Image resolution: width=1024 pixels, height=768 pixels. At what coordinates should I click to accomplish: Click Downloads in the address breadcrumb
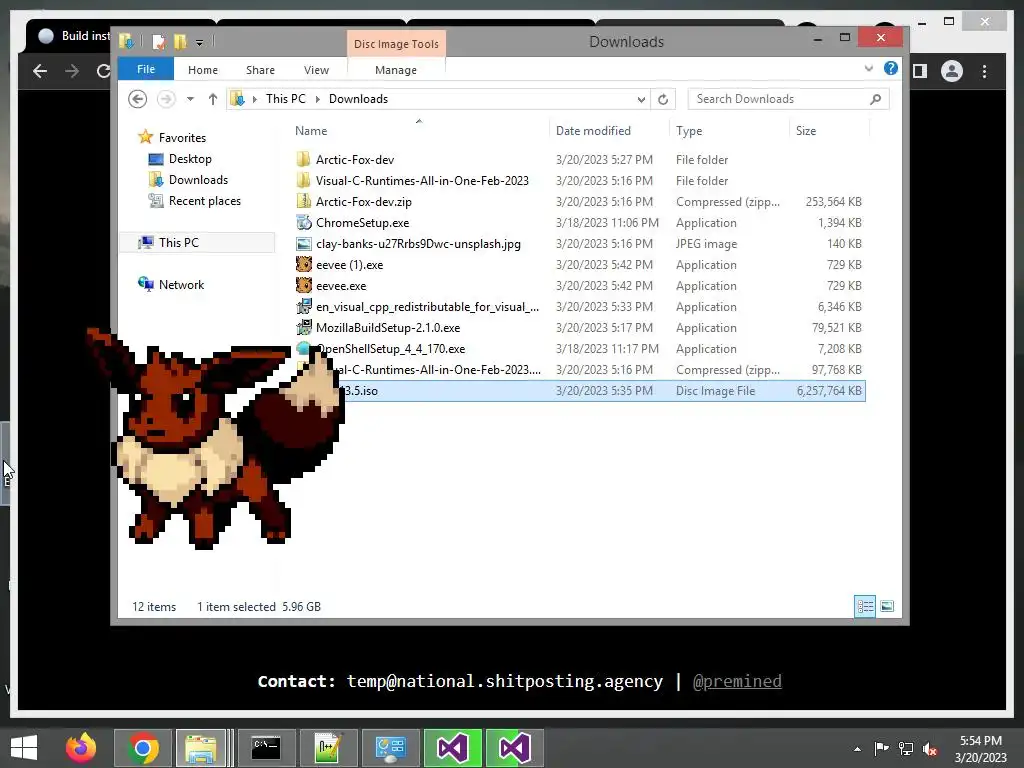tap(358, 99)
